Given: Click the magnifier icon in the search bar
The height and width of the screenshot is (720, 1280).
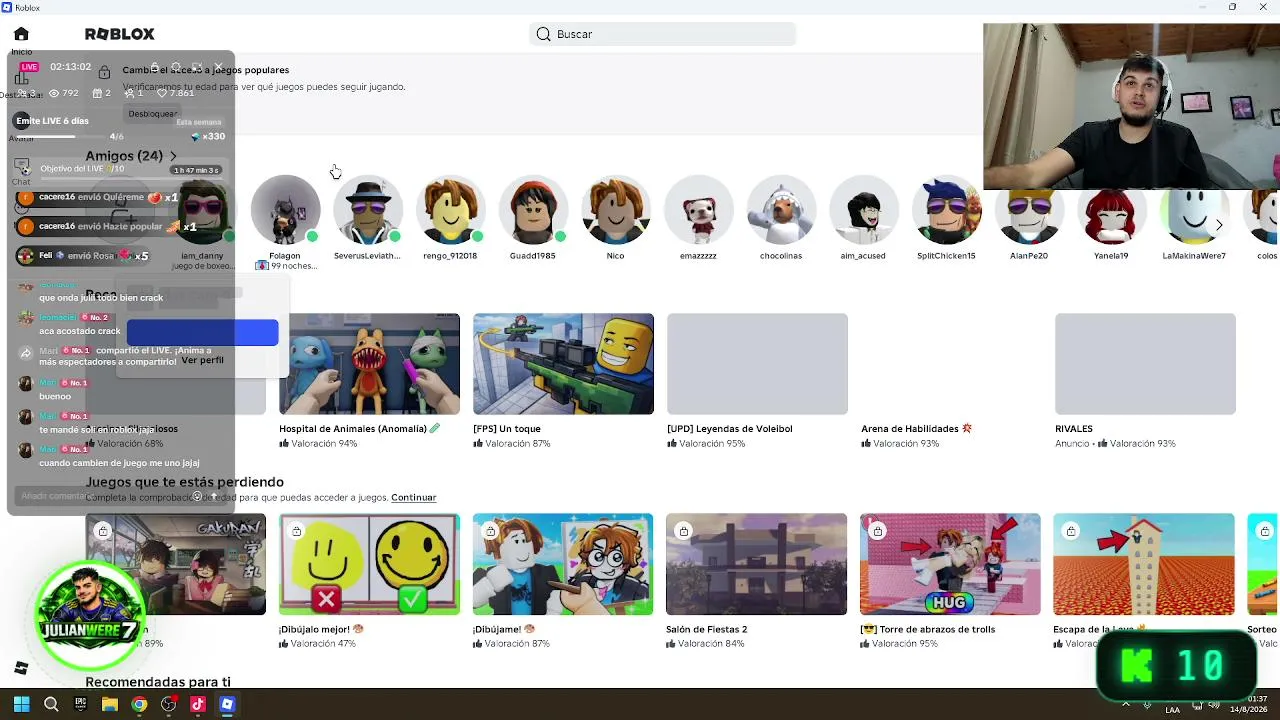Looking at the screenshot, I should [543, 34].
